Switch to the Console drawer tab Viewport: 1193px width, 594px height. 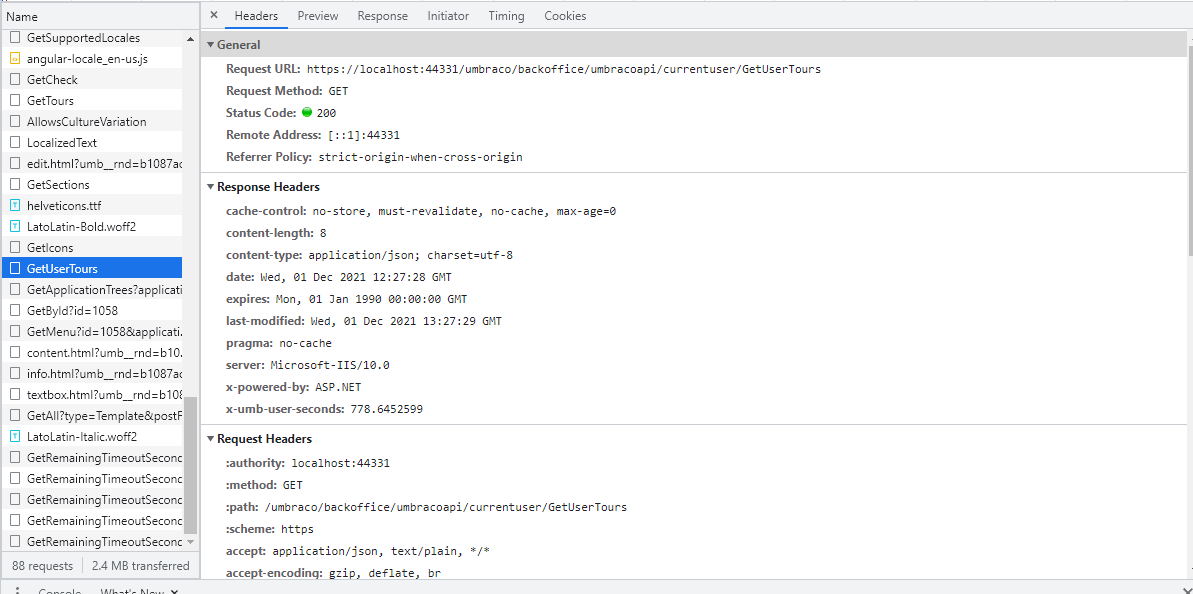(59, 590)
